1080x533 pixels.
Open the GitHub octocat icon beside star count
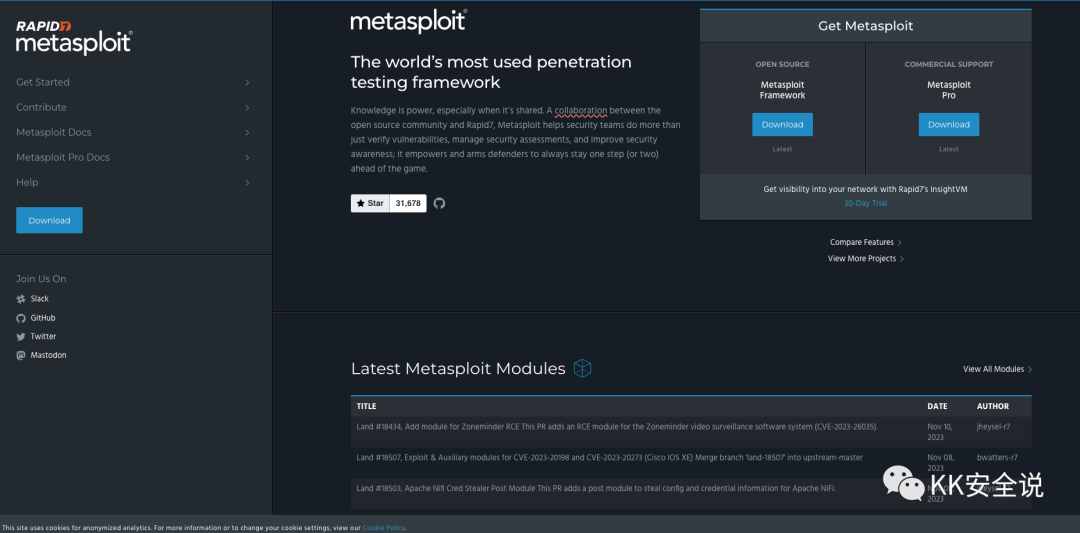pyautogui.click(x=439, y=203)
